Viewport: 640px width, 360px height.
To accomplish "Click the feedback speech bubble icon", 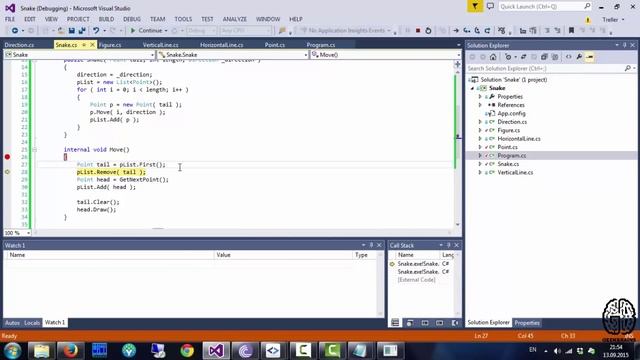I will pos(490,7).
